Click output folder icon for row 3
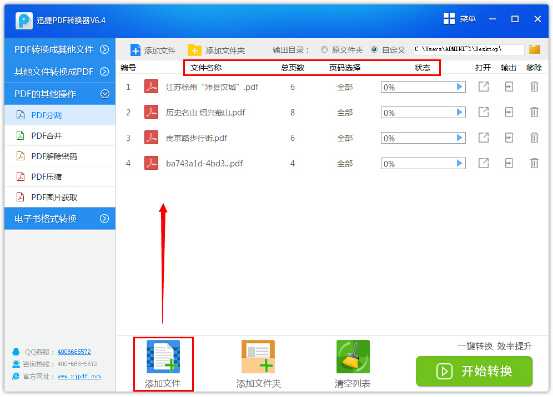 coord(509,138)
